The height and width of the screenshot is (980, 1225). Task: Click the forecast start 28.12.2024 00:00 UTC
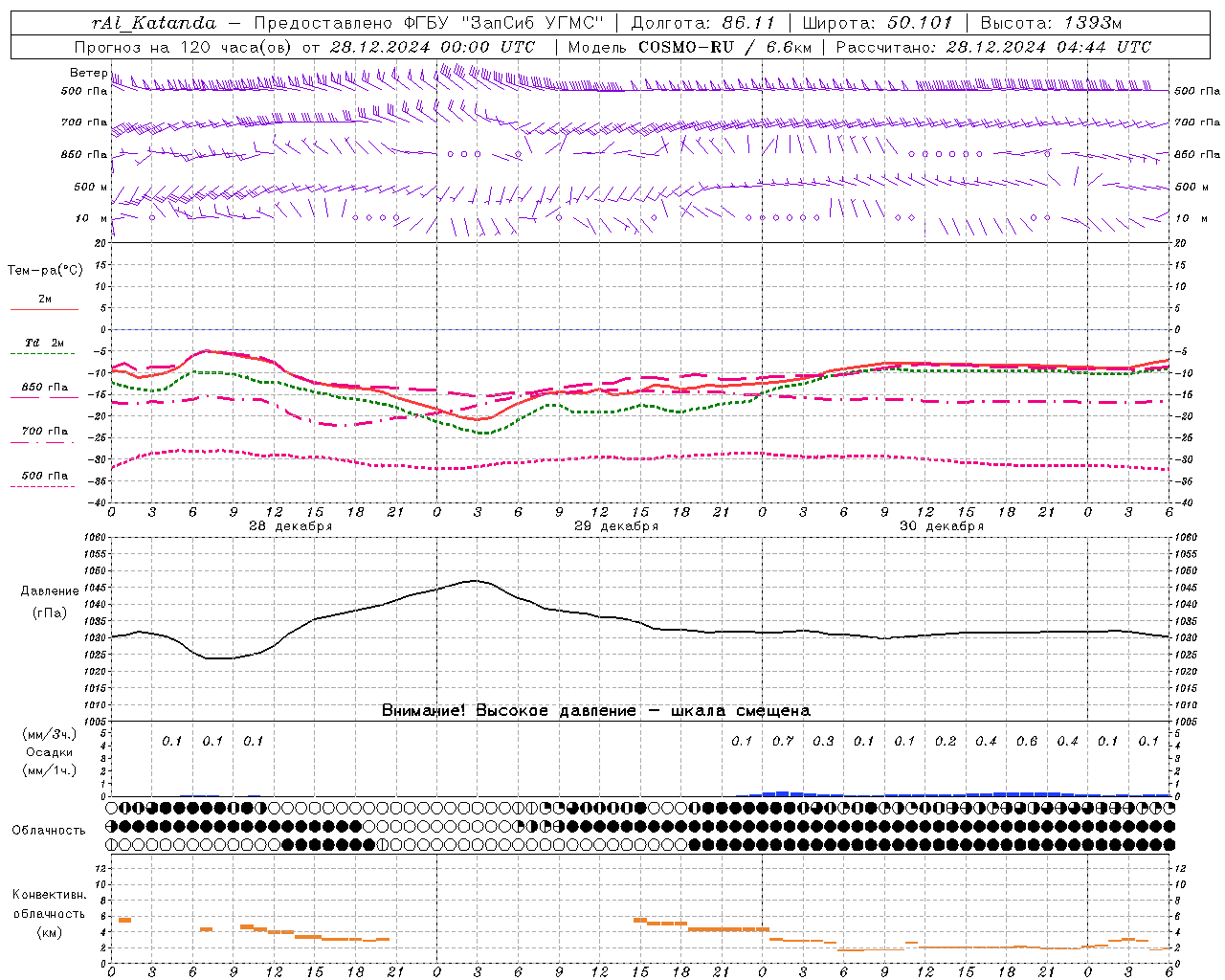pyautogui.click(x=432, y=47)
